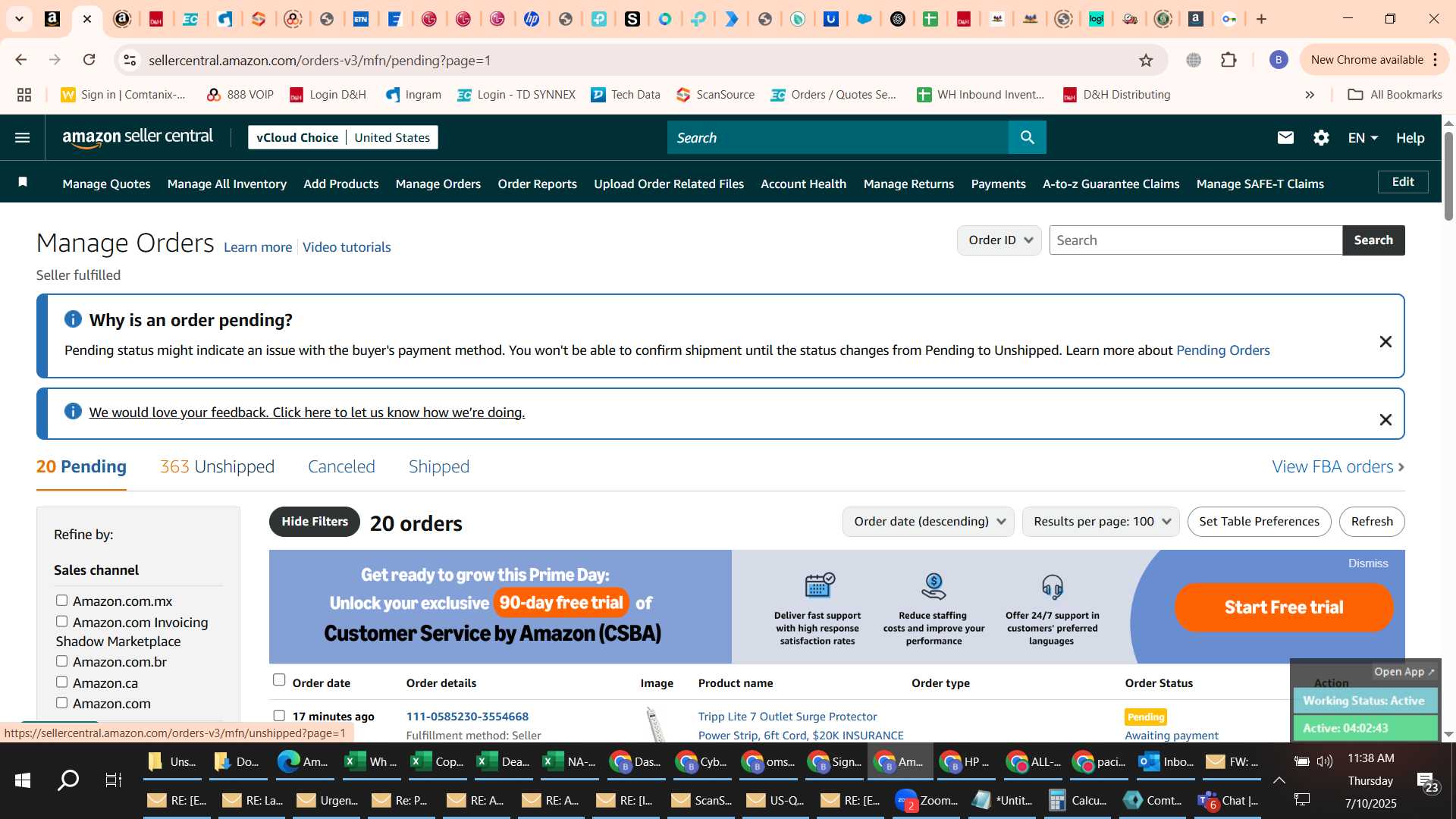Open the Chrome tab search dropdown

click(19, 19)
